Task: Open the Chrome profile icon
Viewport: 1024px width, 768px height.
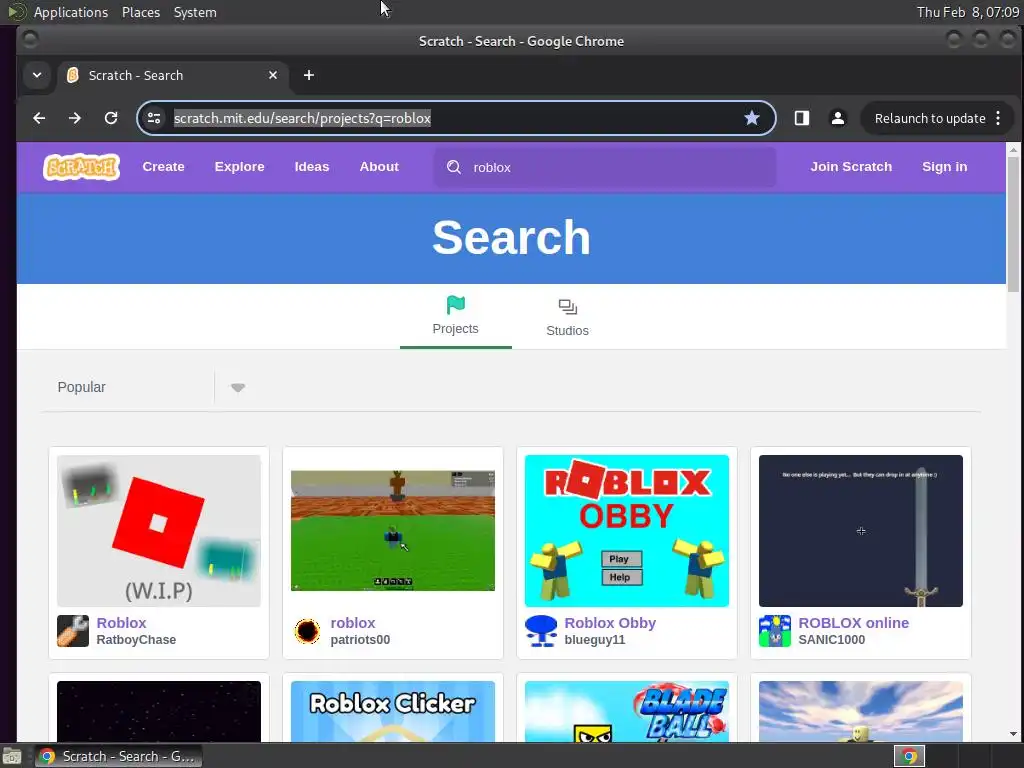Action: tap(838, 118)
